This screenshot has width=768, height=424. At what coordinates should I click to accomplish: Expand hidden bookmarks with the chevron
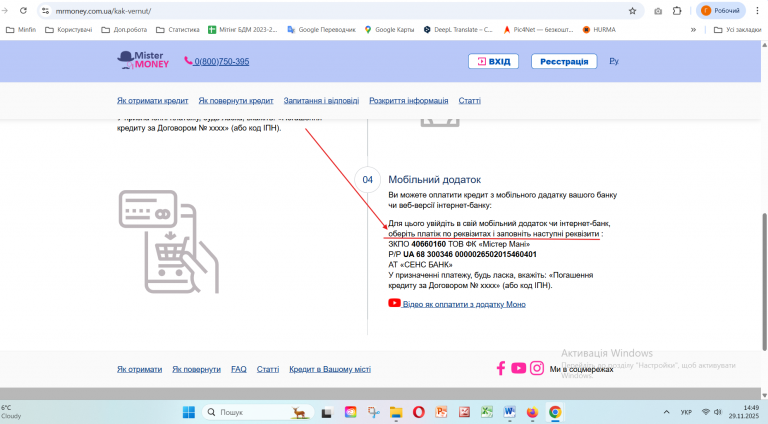[693, 30]
